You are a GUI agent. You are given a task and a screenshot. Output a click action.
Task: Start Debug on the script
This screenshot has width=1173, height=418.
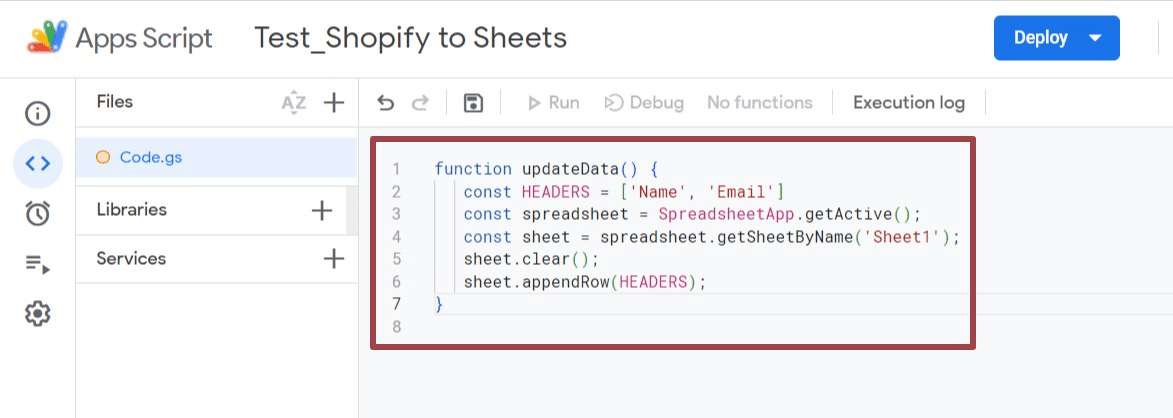(x=644, y=102)
